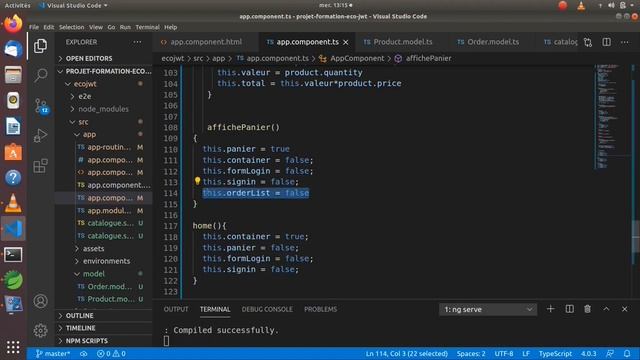Open VLC from the dock
The image size is (640, 360).
[x=13, y=203]
